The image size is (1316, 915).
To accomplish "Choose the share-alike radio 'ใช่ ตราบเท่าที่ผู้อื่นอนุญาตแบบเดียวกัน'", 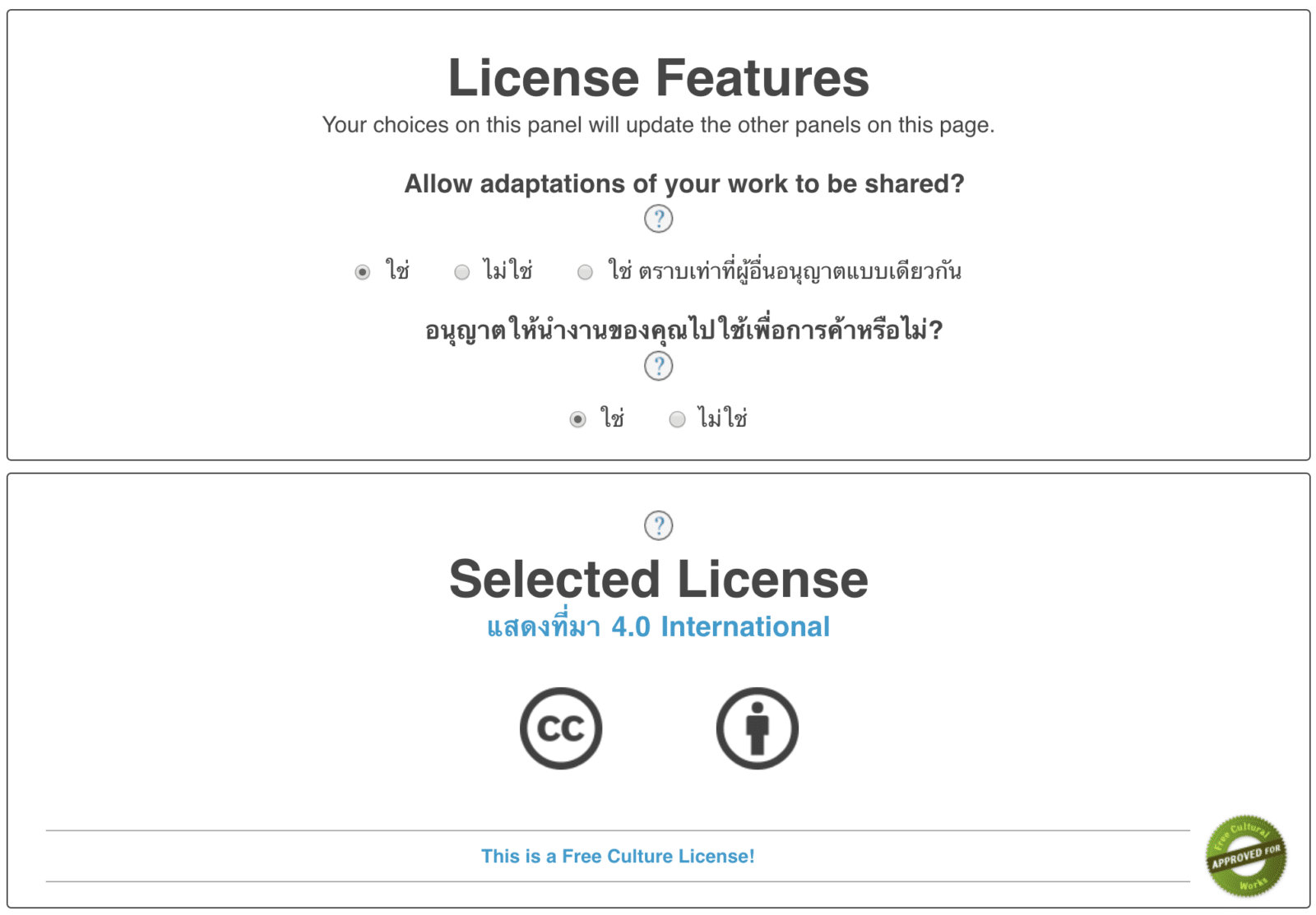I will point(585,272).
